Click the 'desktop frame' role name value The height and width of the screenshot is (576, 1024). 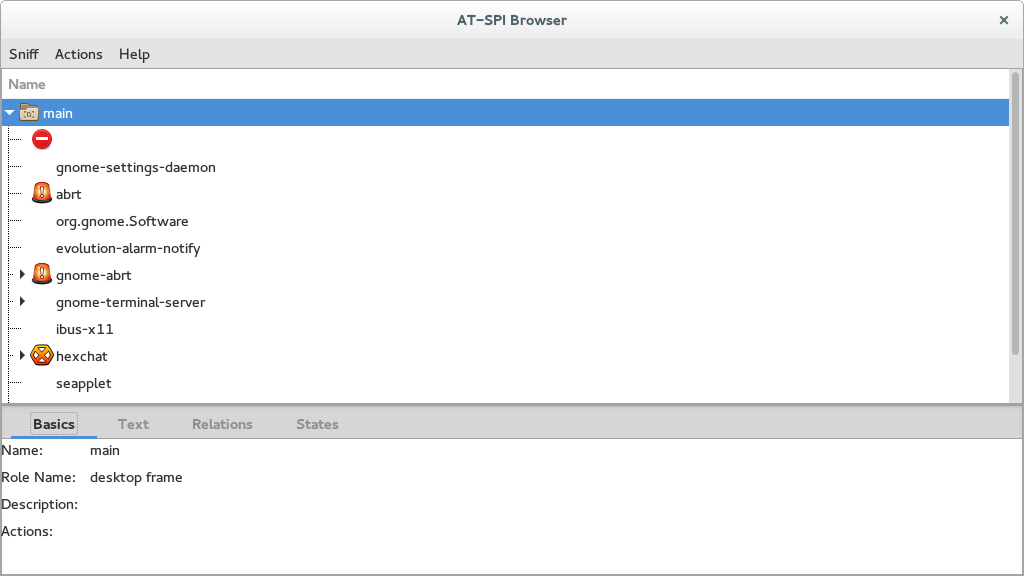tap(136, 477)
